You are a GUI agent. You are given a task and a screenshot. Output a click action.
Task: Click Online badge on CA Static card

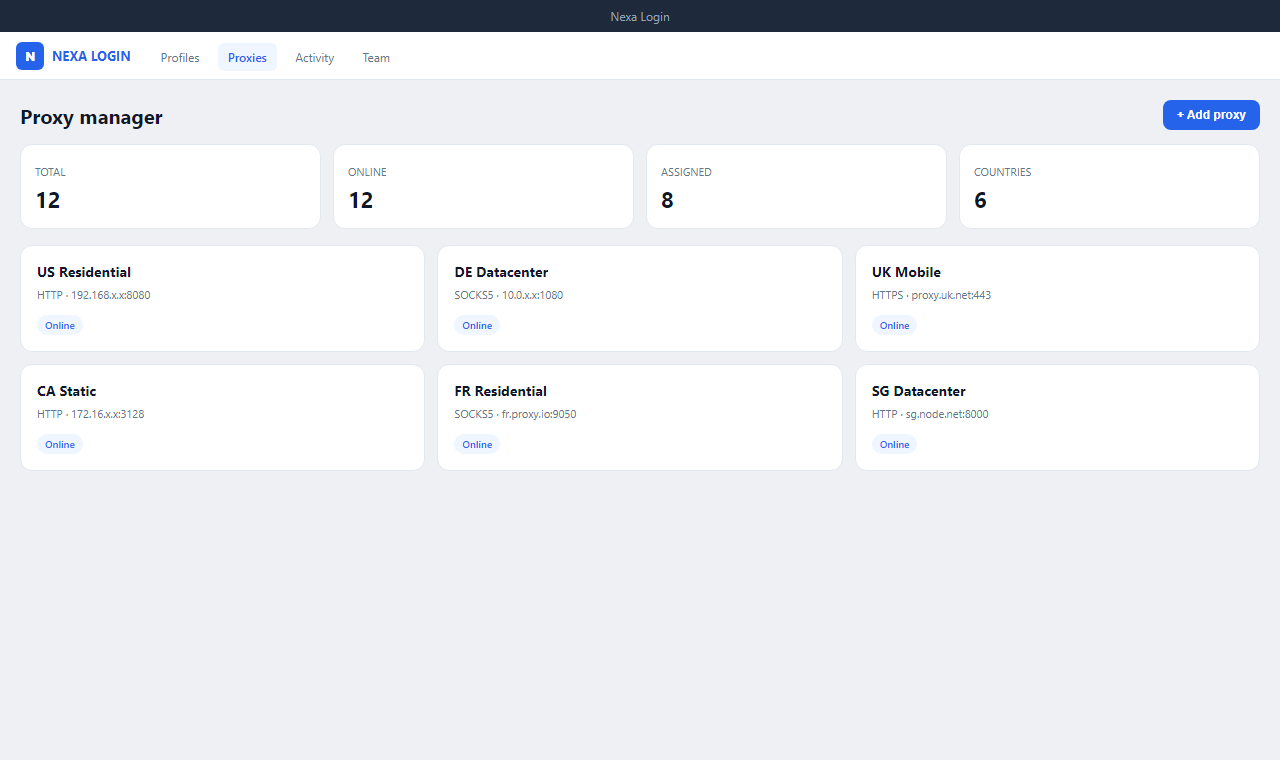60,444
